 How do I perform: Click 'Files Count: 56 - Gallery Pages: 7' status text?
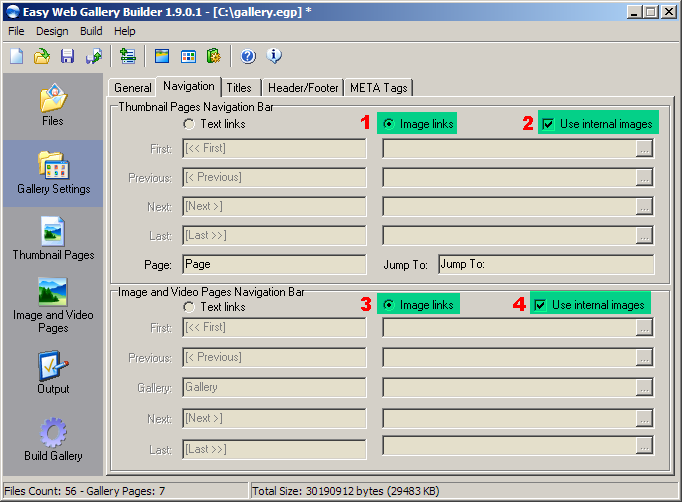pos(84,491)
